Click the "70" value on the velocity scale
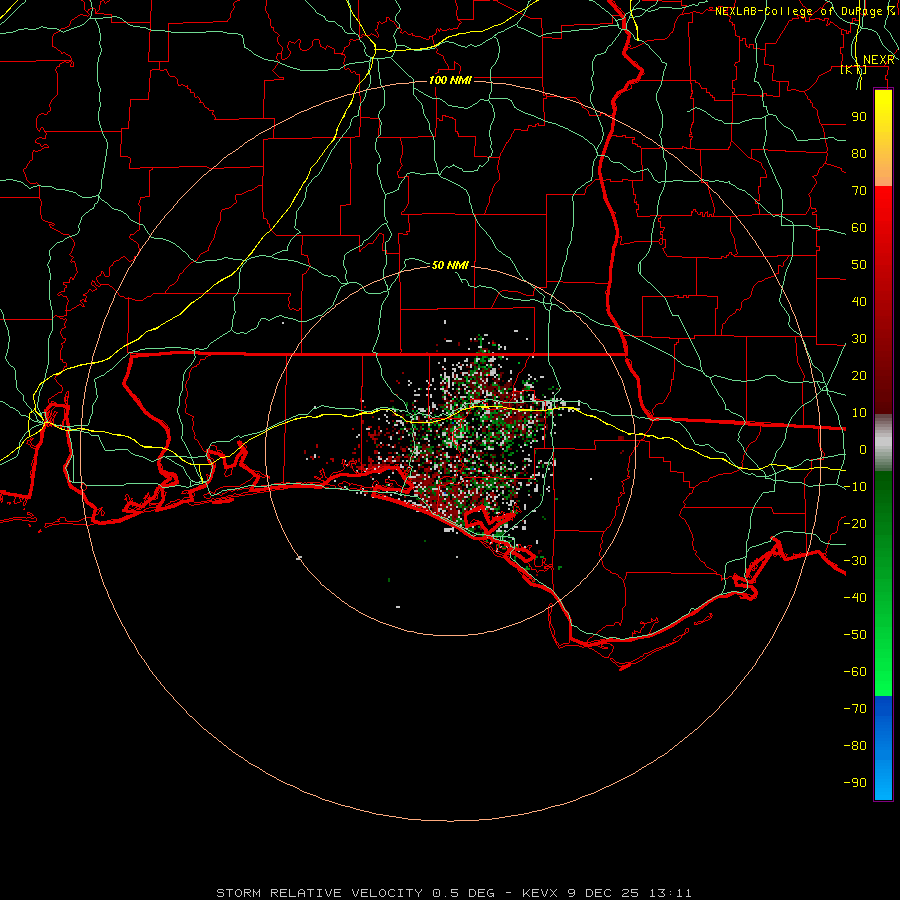Image resolution: width=900 pixels, height=900 pixels. 859,191
